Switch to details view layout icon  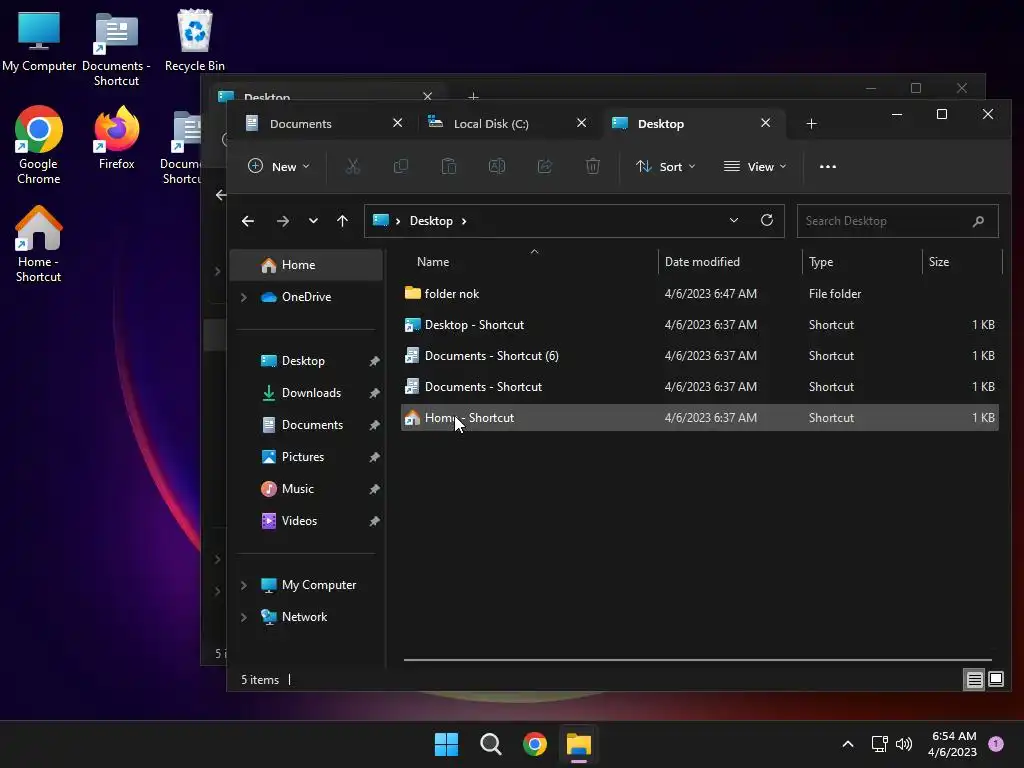tap(974, 680)
